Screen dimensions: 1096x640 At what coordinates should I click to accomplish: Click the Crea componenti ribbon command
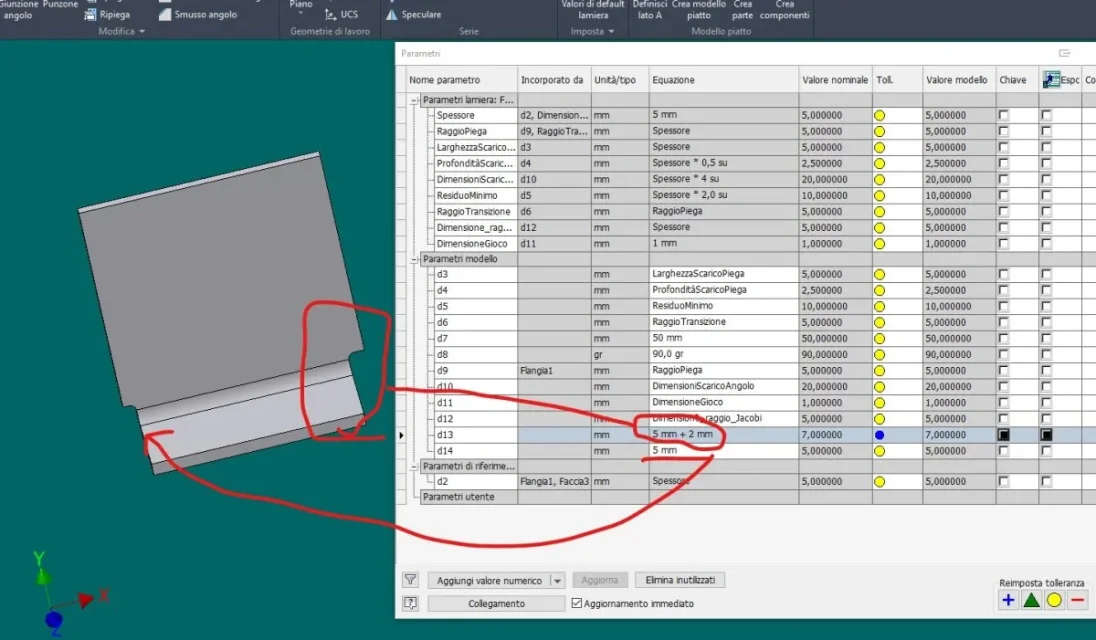click(x=784, y=10)
